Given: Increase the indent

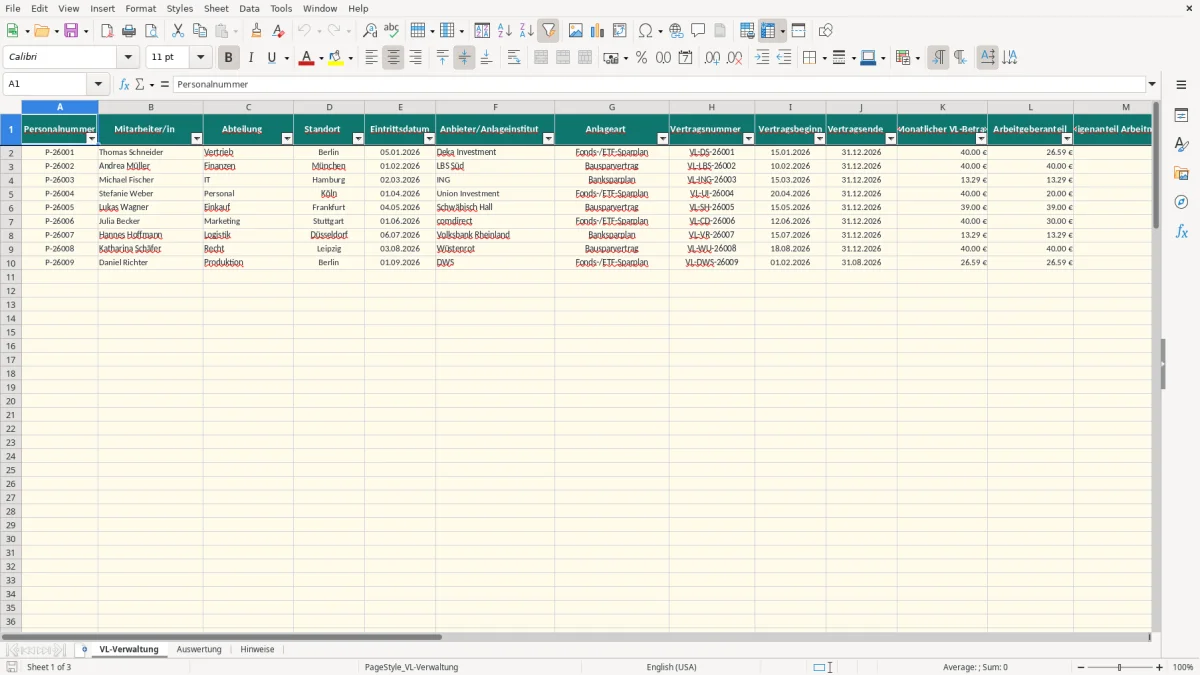Looking at the screenshot, I should point(762,58).
